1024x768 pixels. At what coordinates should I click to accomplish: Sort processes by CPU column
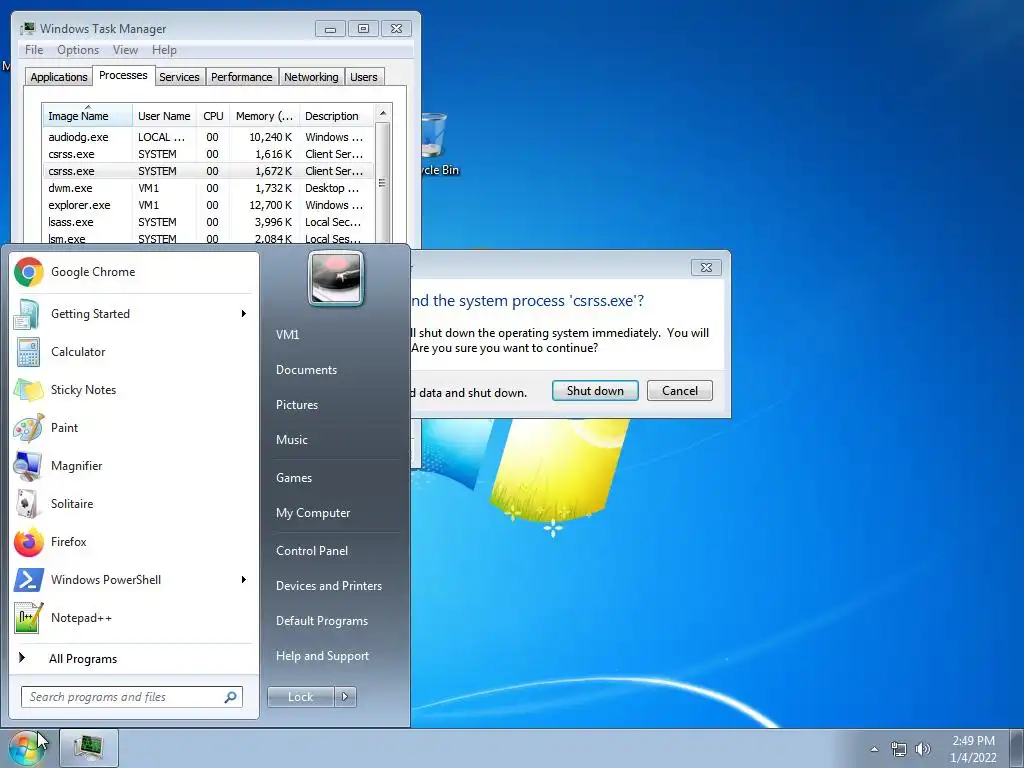213,116
